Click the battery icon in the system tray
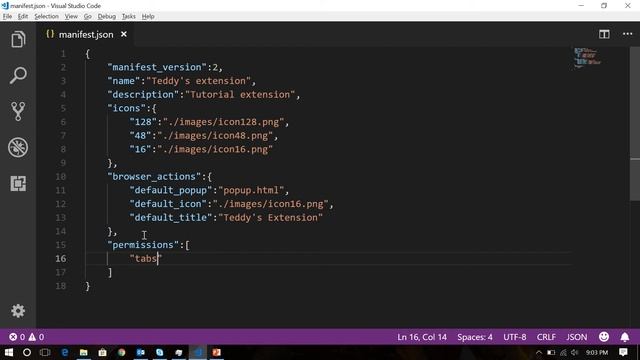The height and width of the screenshot is (360, 640). pyautogui.click(x=551, y=353)
